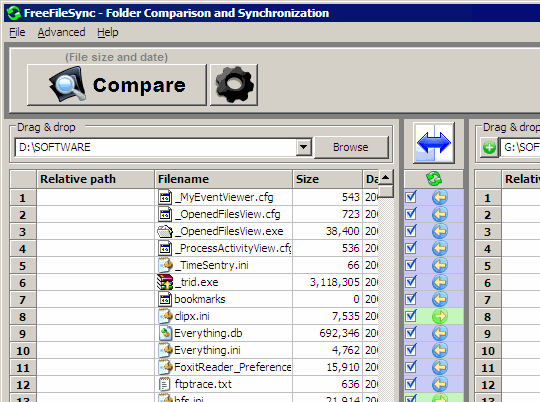Viewport: 540px width, 402px height.
Task: Click sync direction arrow for row 2
Action: 440,214
